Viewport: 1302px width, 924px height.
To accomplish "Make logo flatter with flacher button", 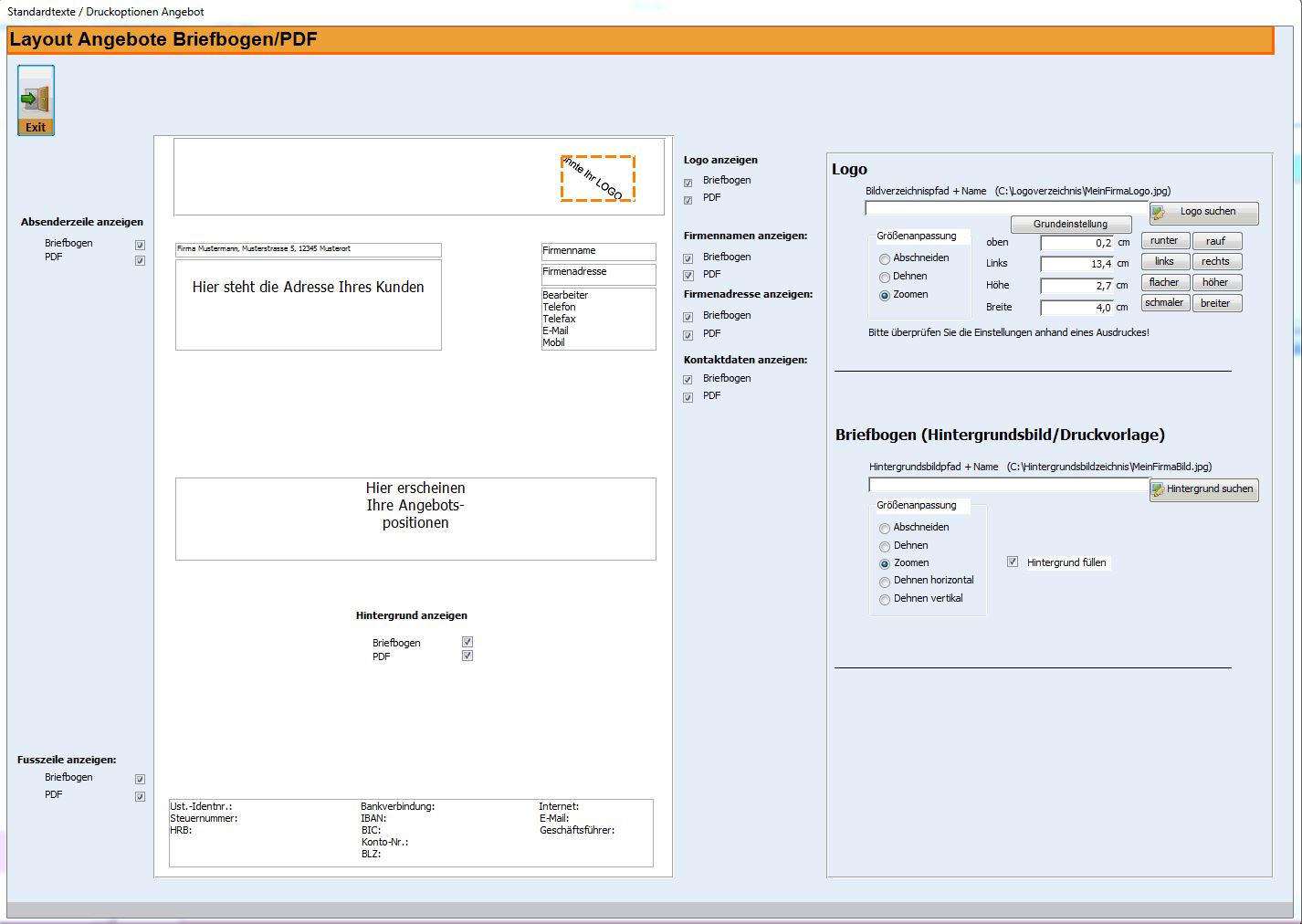I will pos(1165,283).
